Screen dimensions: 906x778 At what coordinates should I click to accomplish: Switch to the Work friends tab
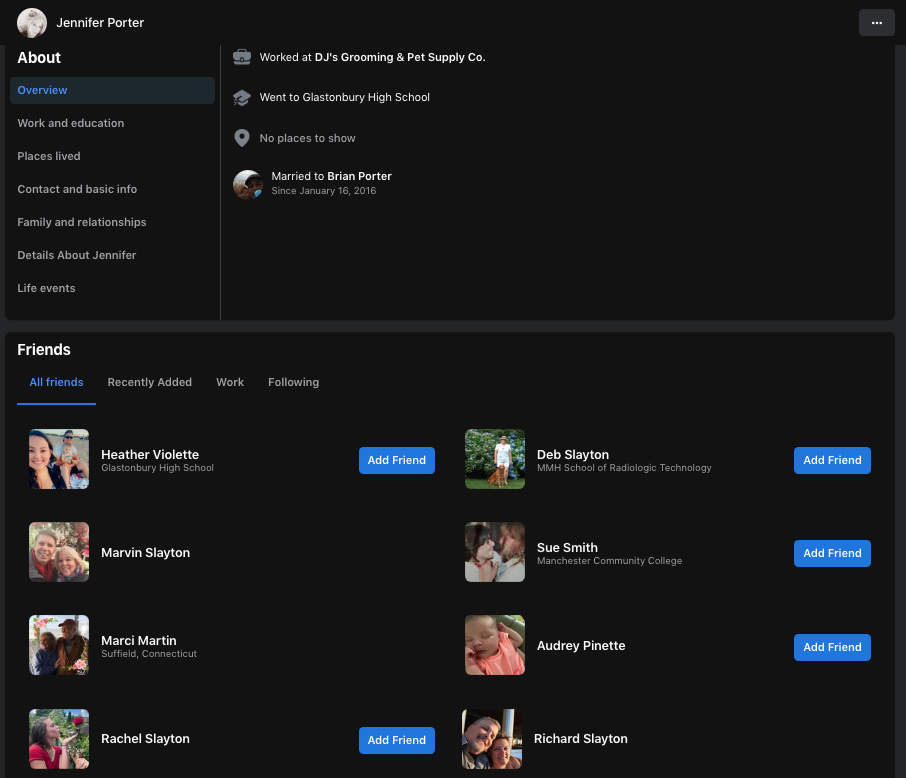click(230, 382)
